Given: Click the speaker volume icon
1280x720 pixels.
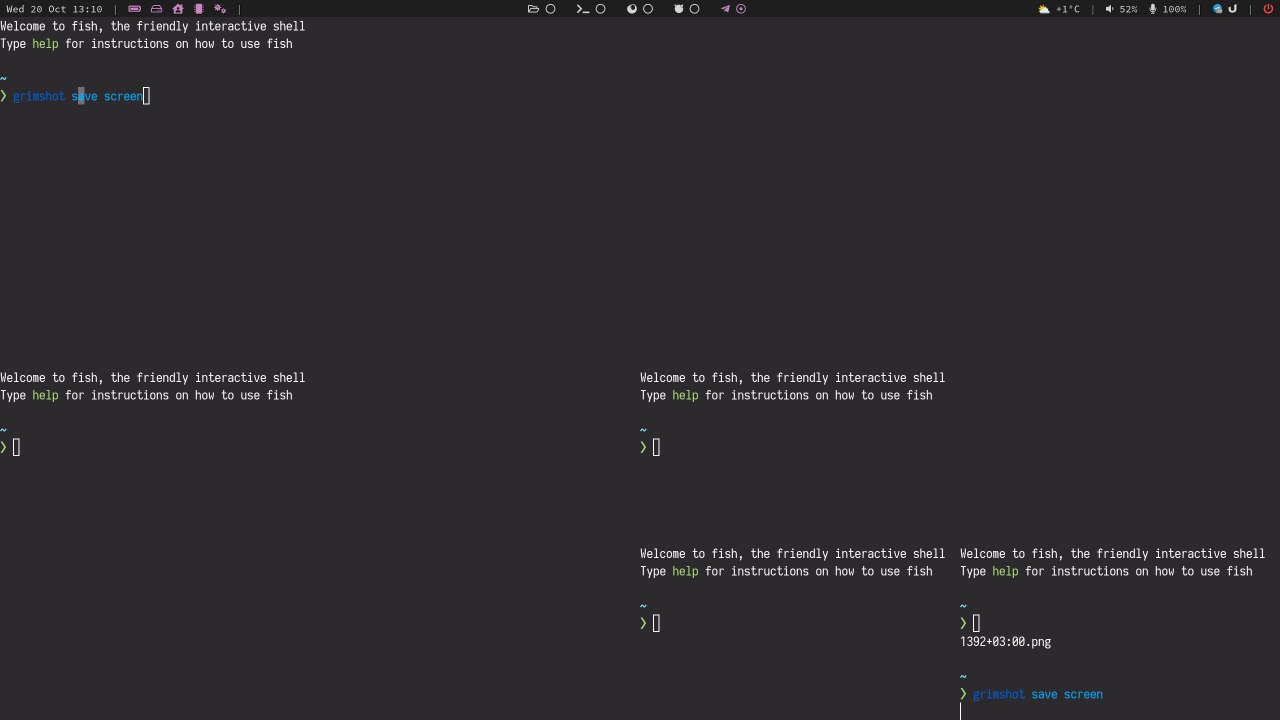Looking at the screenshot, I should (x=1109, y=9).
